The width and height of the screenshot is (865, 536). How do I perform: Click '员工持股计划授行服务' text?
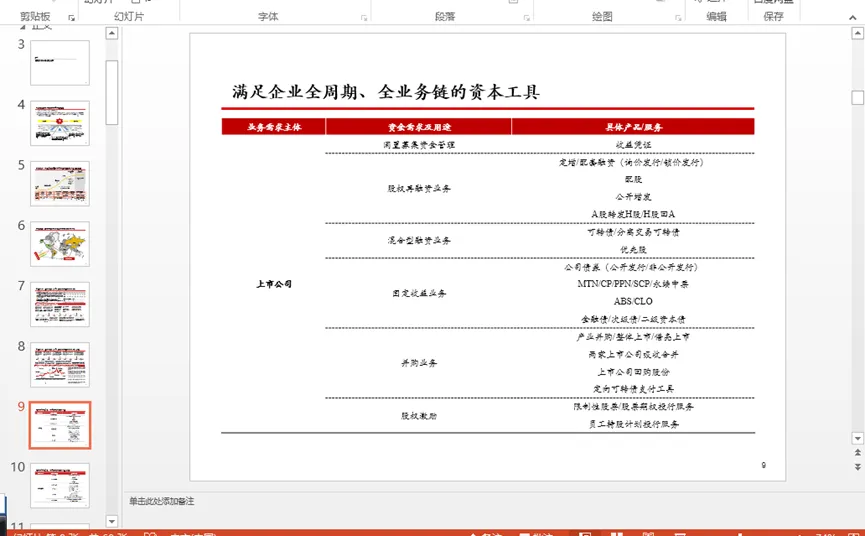[633, 424]
